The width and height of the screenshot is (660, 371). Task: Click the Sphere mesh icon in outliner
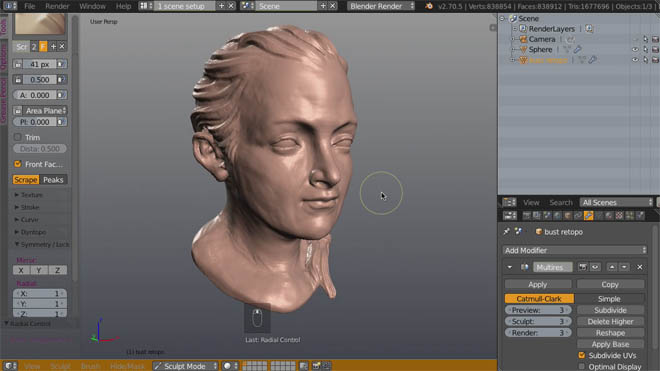523,50
